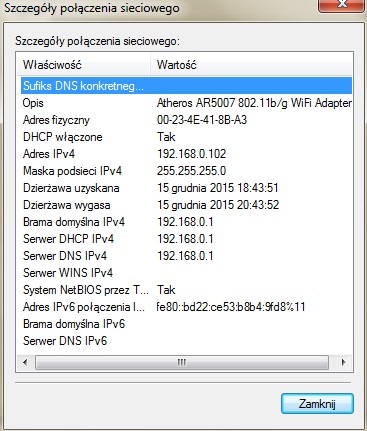Click the value 15 grudnia 2015 20:43:52
Viewport: 367px width, 431px height.
coord(218,205)
